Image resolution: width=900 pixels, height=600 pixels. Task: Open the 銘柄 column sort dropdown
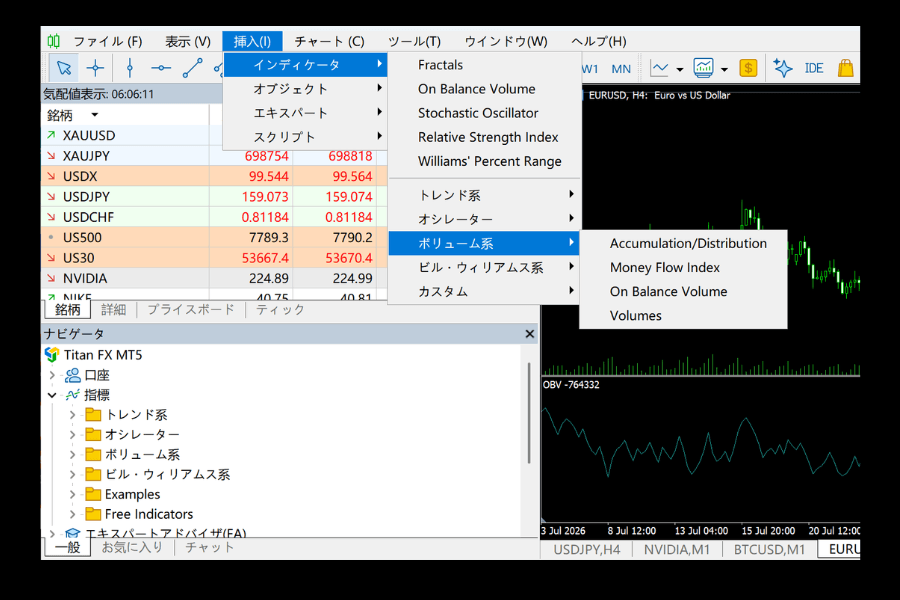(x=95, y=115)
